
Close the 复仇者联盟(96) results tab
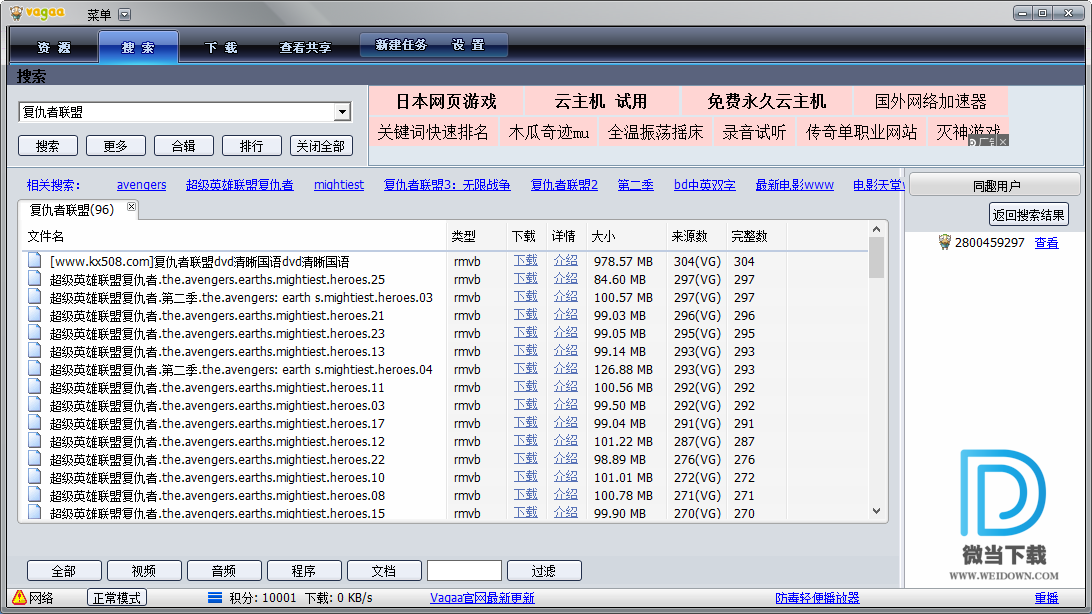pos(132,207)
